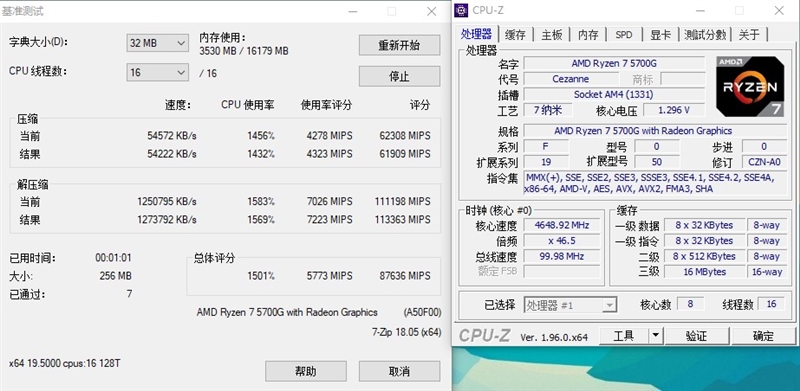Image resolution: width=800 pixels, height=391 pixels.
Task: Click the Socket AM4 (1331) package field
Action: point(614,94)
